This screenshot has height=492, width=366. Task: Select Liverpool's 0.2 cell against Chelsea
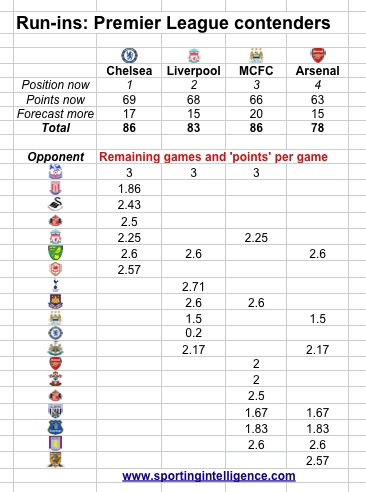[194, 333]
